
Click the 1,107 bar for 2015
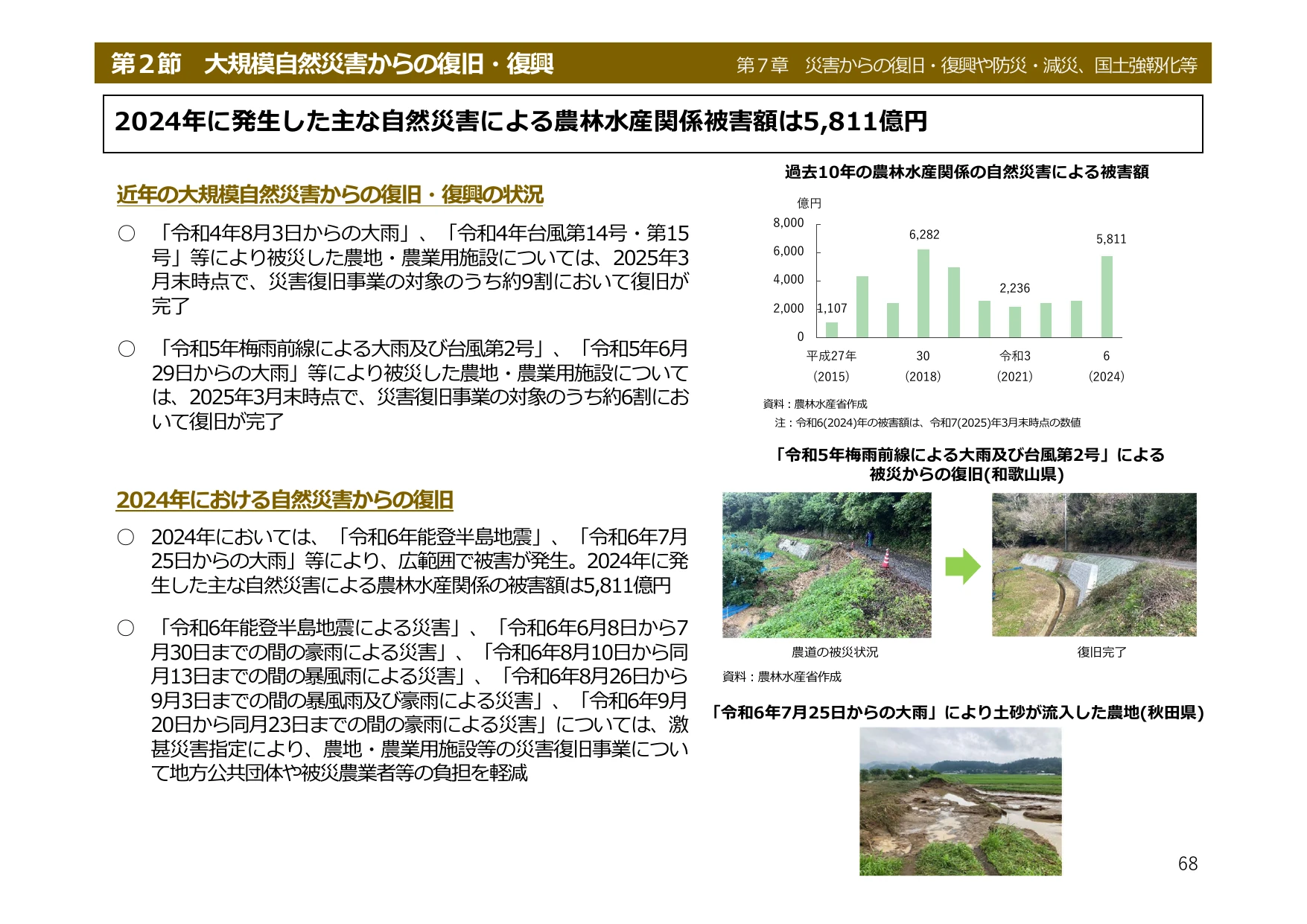(832, 330)
